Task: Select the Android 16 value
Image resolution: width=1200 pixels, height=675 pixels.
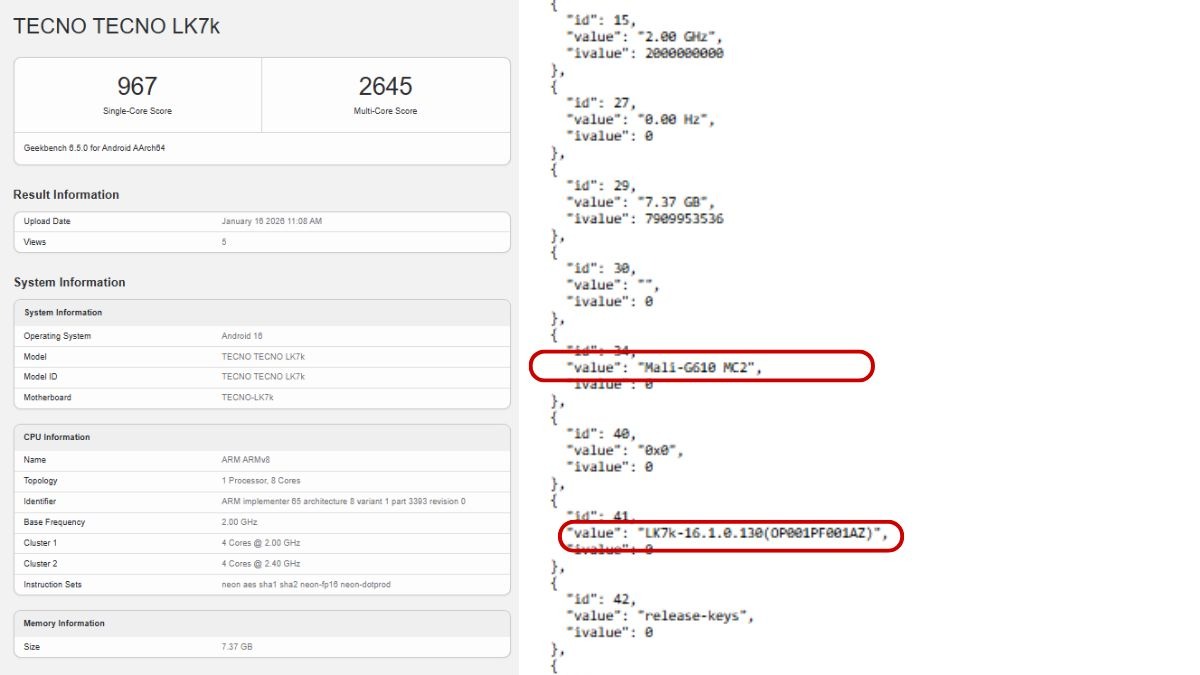Action: 242,336
